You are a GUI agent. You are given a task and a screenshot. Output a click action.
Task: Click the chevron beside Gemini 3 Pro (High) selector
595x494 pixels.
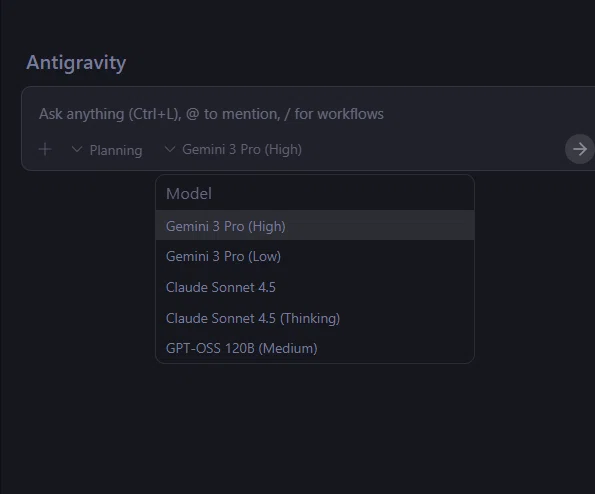coord(170,149)
